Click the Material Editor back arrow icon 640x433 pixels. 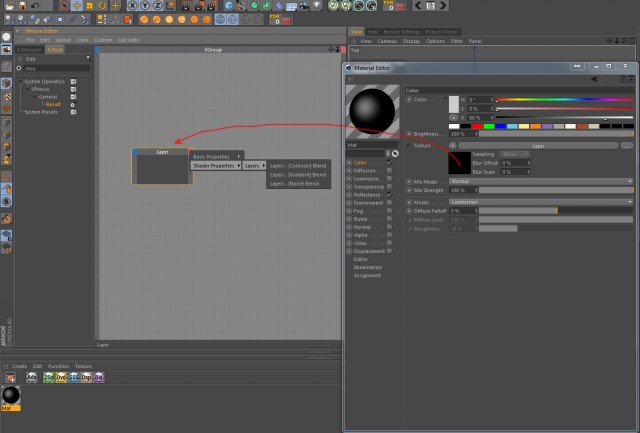click(x=594, y=79)
